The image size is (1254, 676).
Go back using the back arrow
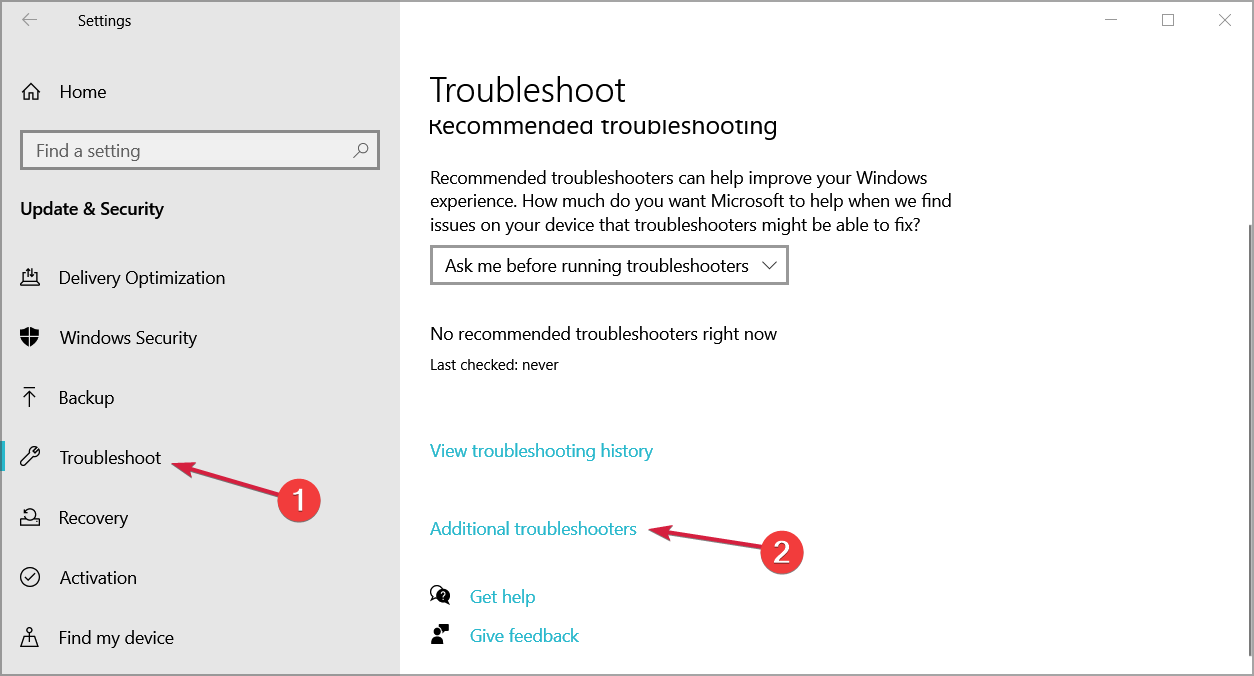[30, 20]
